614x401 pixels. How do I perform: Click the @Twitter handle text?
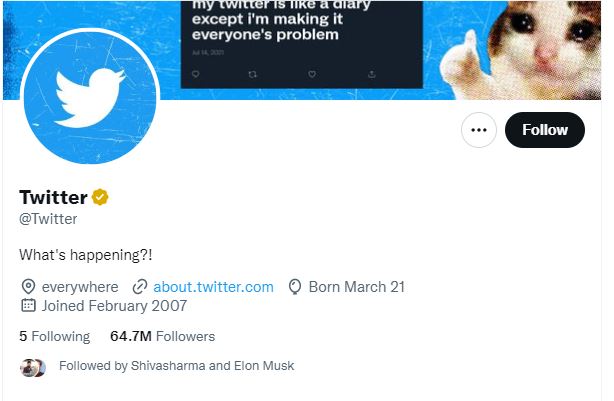click(x=48, y=219)
